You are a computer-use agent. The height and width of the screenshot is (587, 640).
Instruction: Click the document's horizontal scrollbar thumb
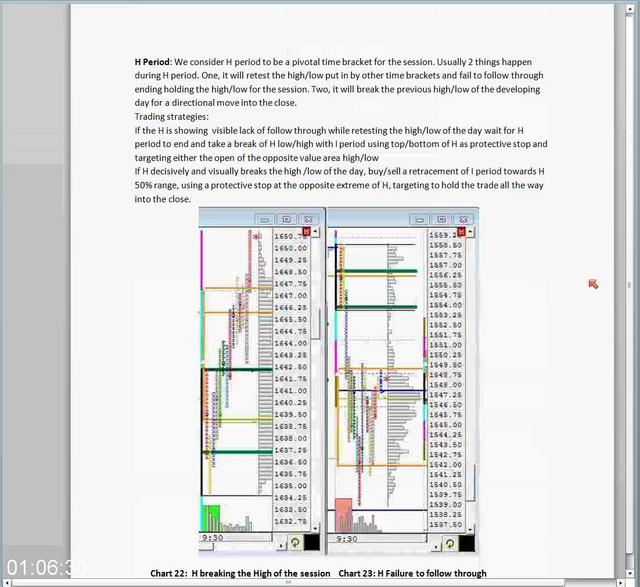(x=288, y=583)
